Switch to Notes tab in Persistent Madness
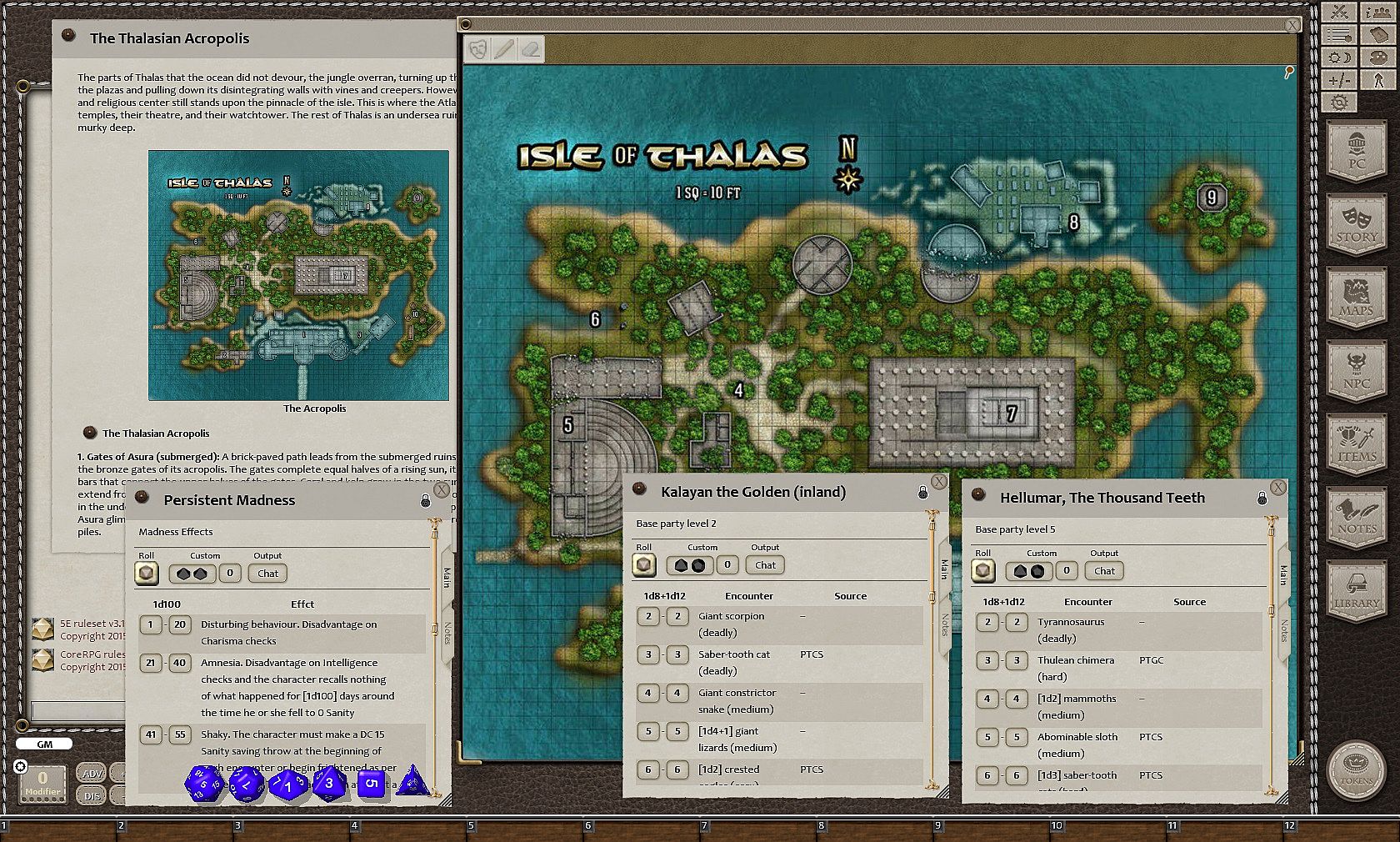The width and height of the screenshot is (1400, 842). pyautogui.click(x=446, y=633)
